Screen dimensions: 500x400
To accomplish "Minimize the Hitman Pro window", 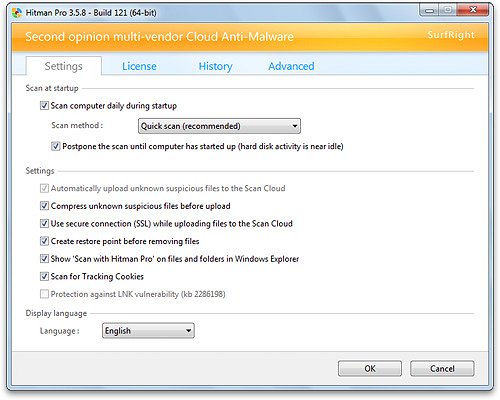I will (x=430, y=11).
